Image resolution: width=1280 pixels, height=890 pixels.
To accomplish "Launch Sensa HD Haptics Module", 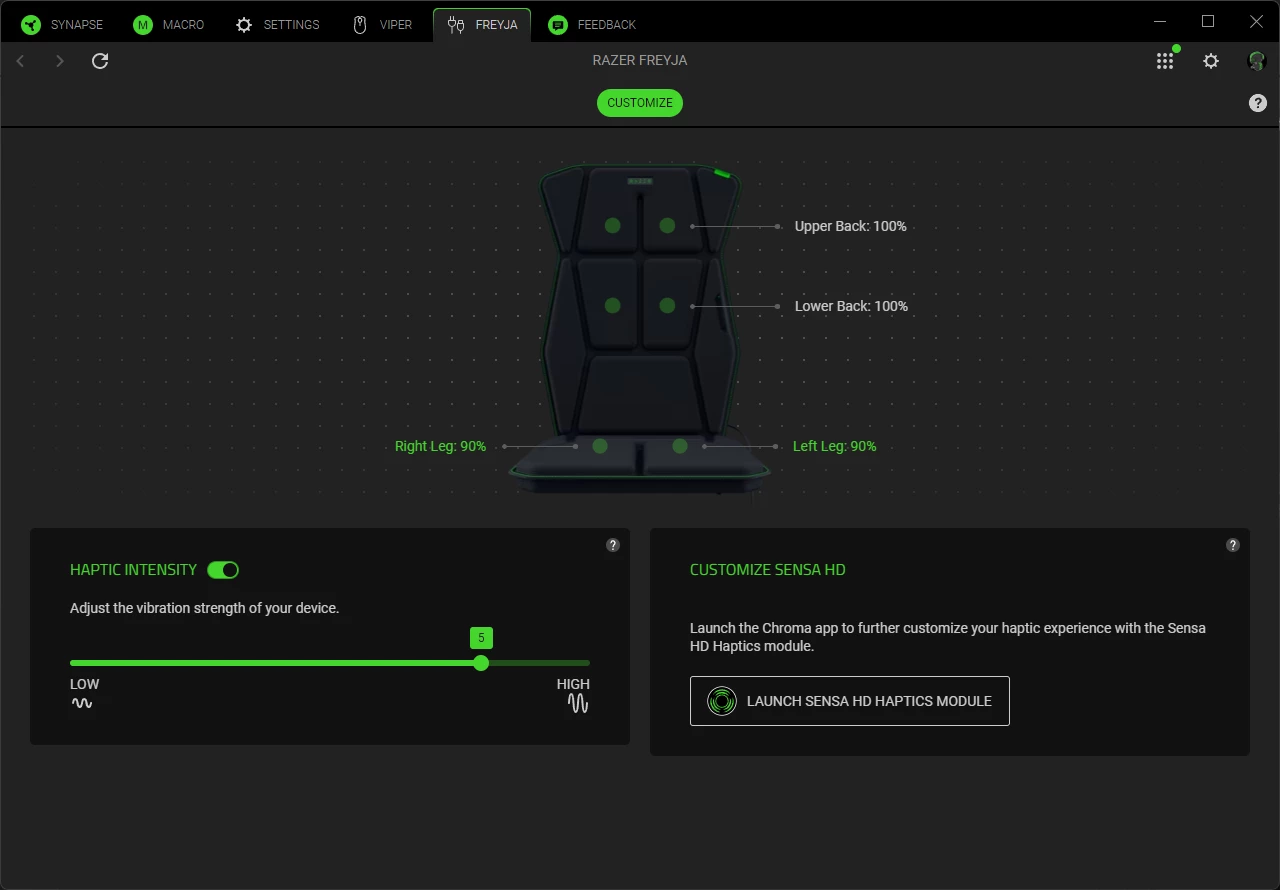I will click(x=850, y=701).
